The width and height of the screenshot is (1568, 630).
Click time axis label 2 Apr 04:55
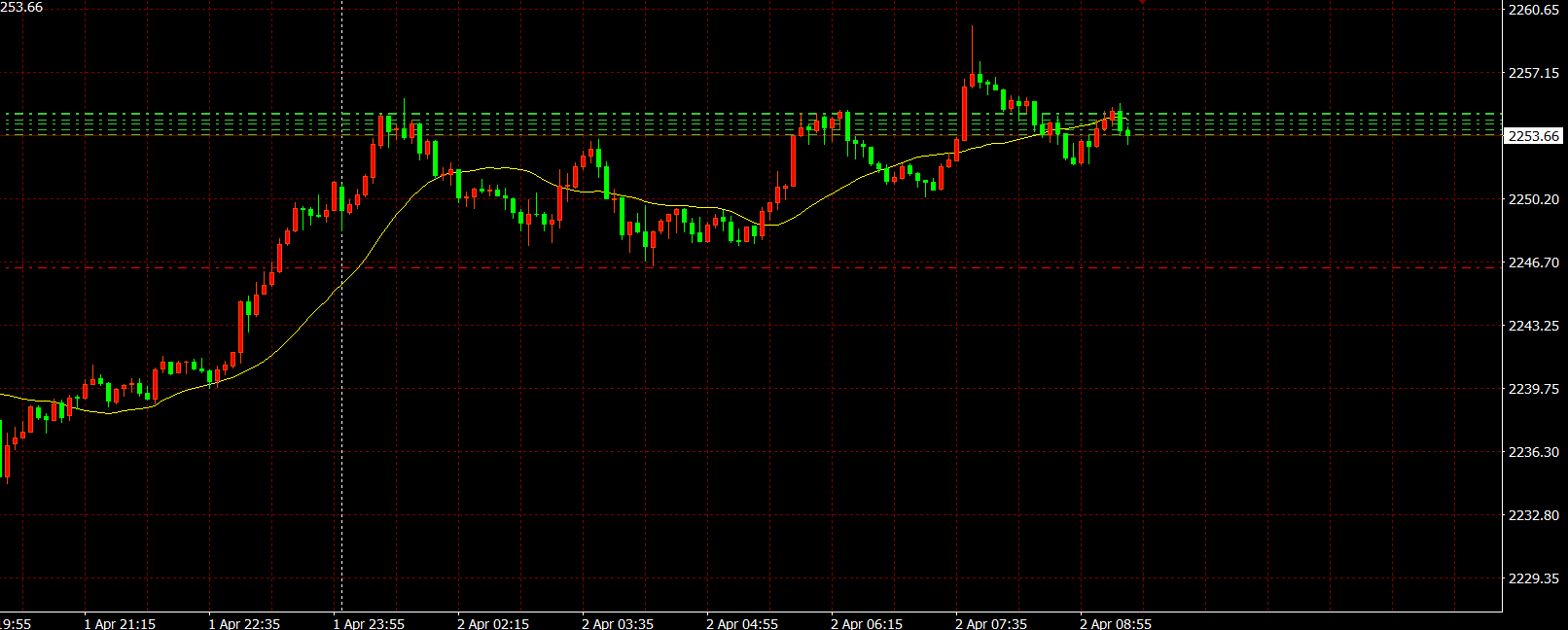tap(742, 623)
